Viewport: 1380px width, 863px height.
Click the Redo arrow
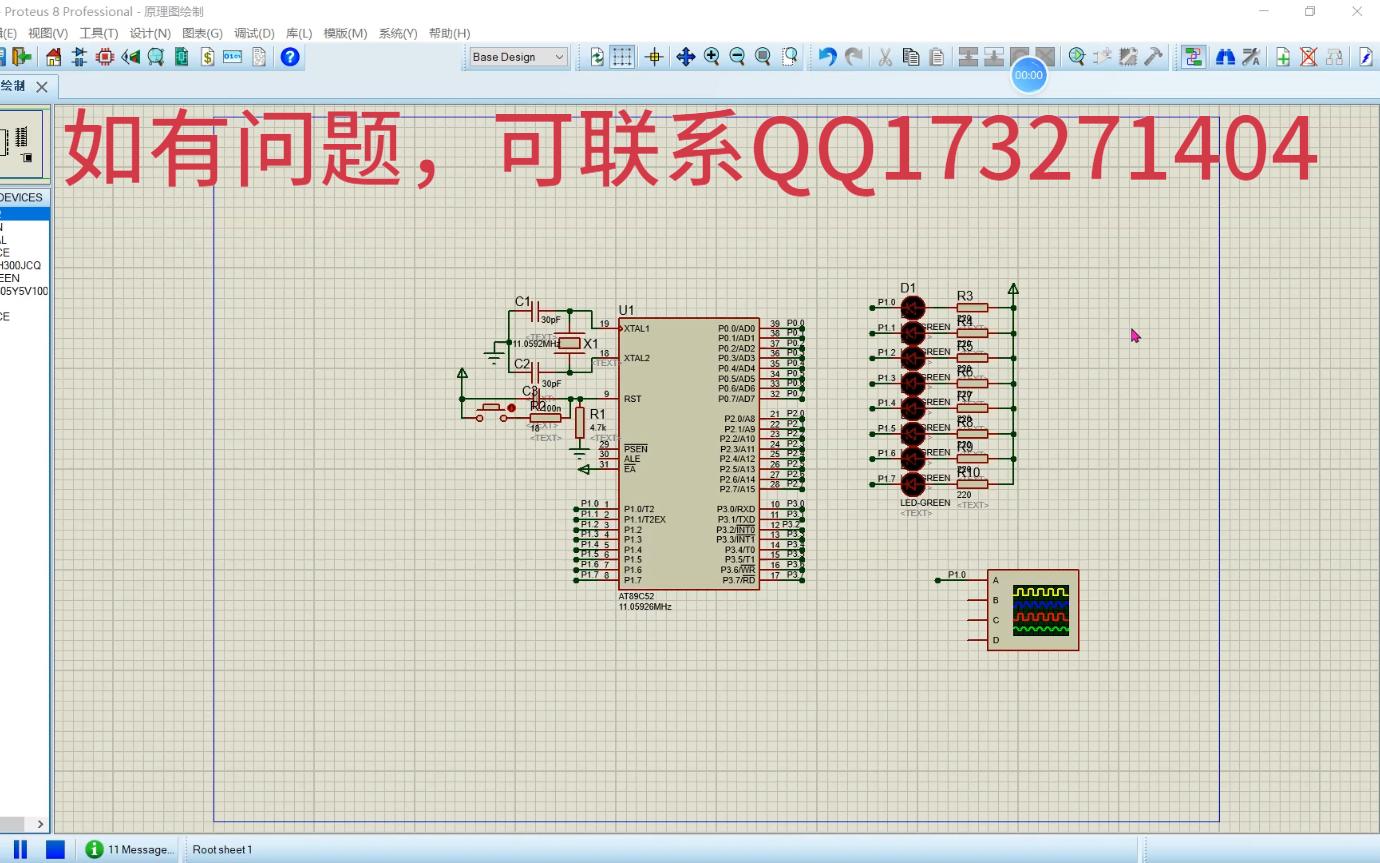[x=853, y=57]
